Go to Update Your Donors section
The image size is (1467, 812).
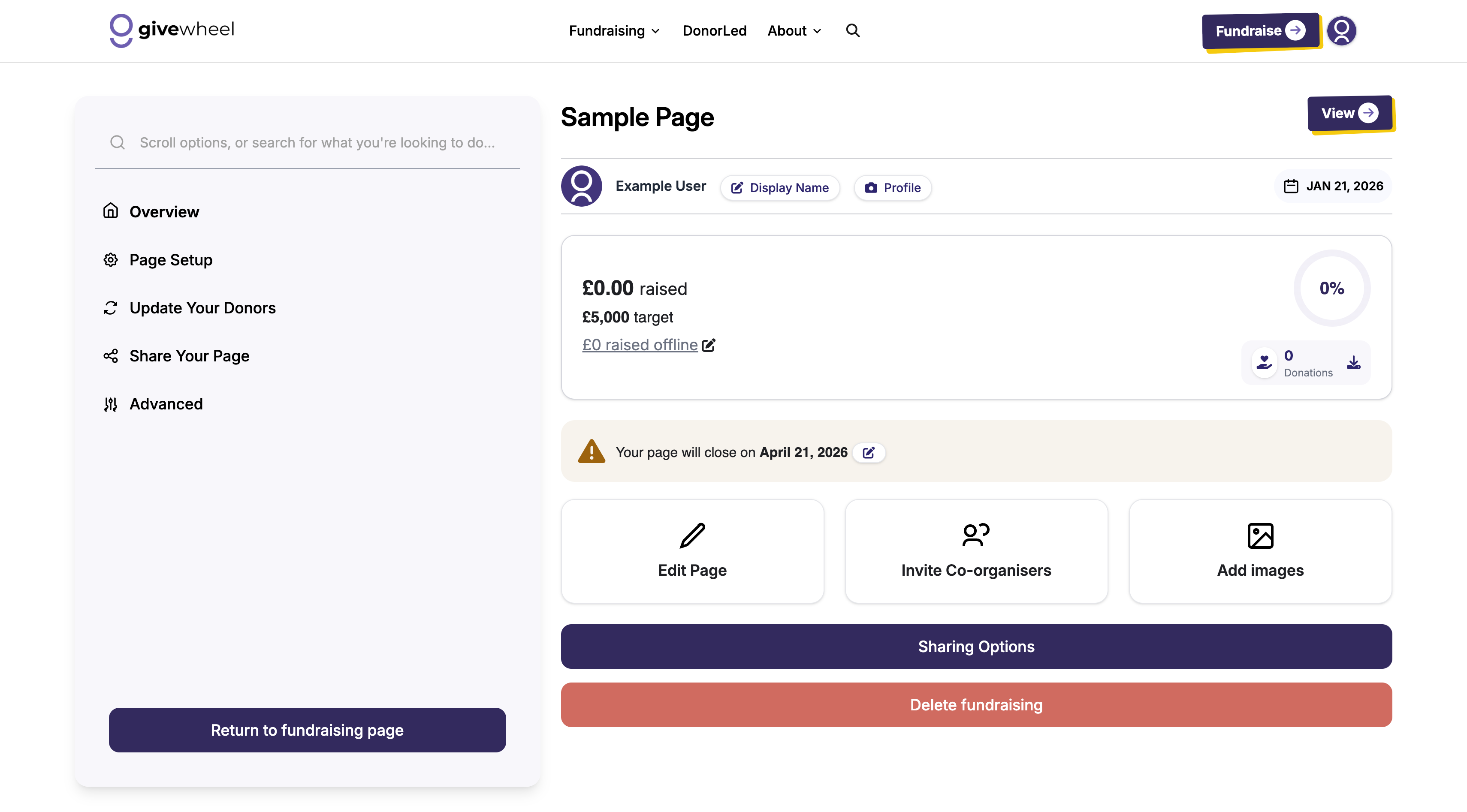click(x=202, y=308)
